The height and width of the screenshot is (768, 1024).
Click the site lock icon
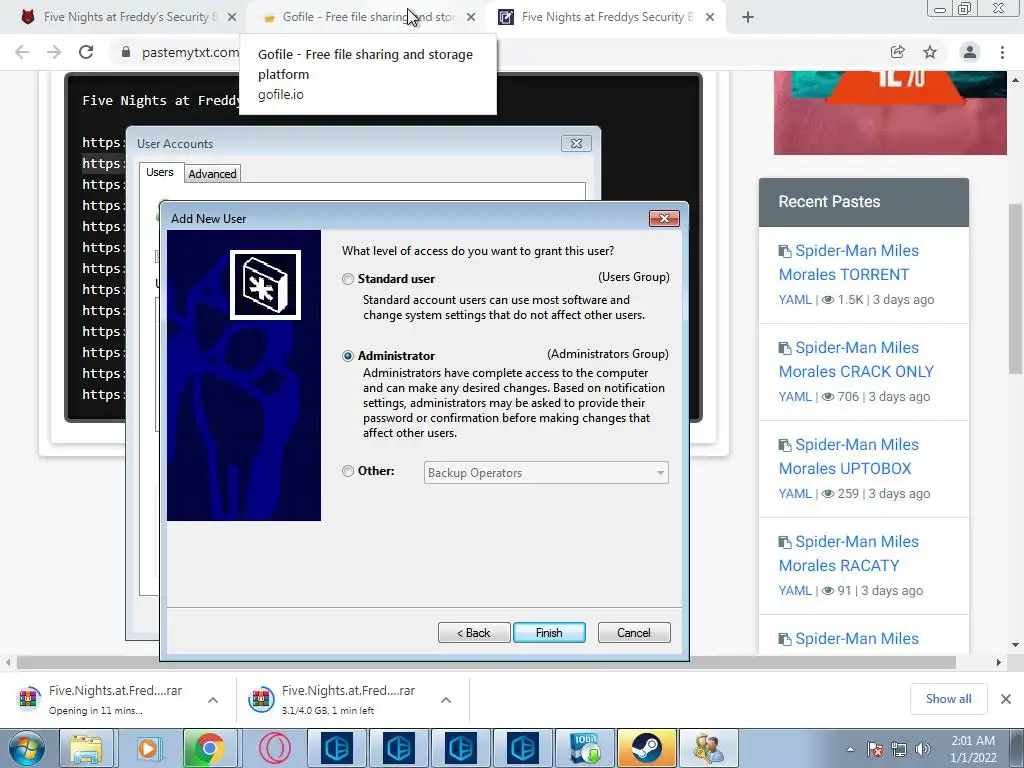(x=126, y=52)
